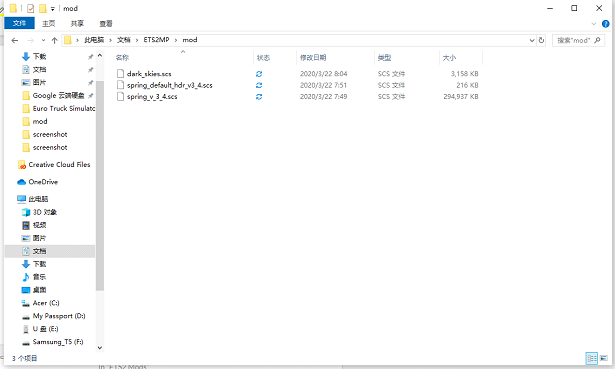Viewport: 615px width, 369px height.
Task: Open OneDrive in the navigation pane
Action: click(43, 182)
